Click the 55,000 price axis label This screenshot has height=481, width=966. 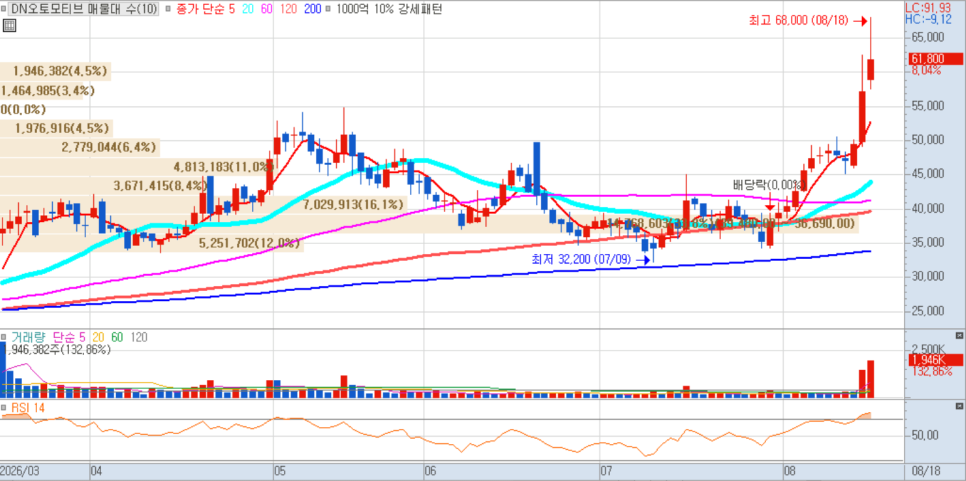pyautogui.click(x=927, y=105)
